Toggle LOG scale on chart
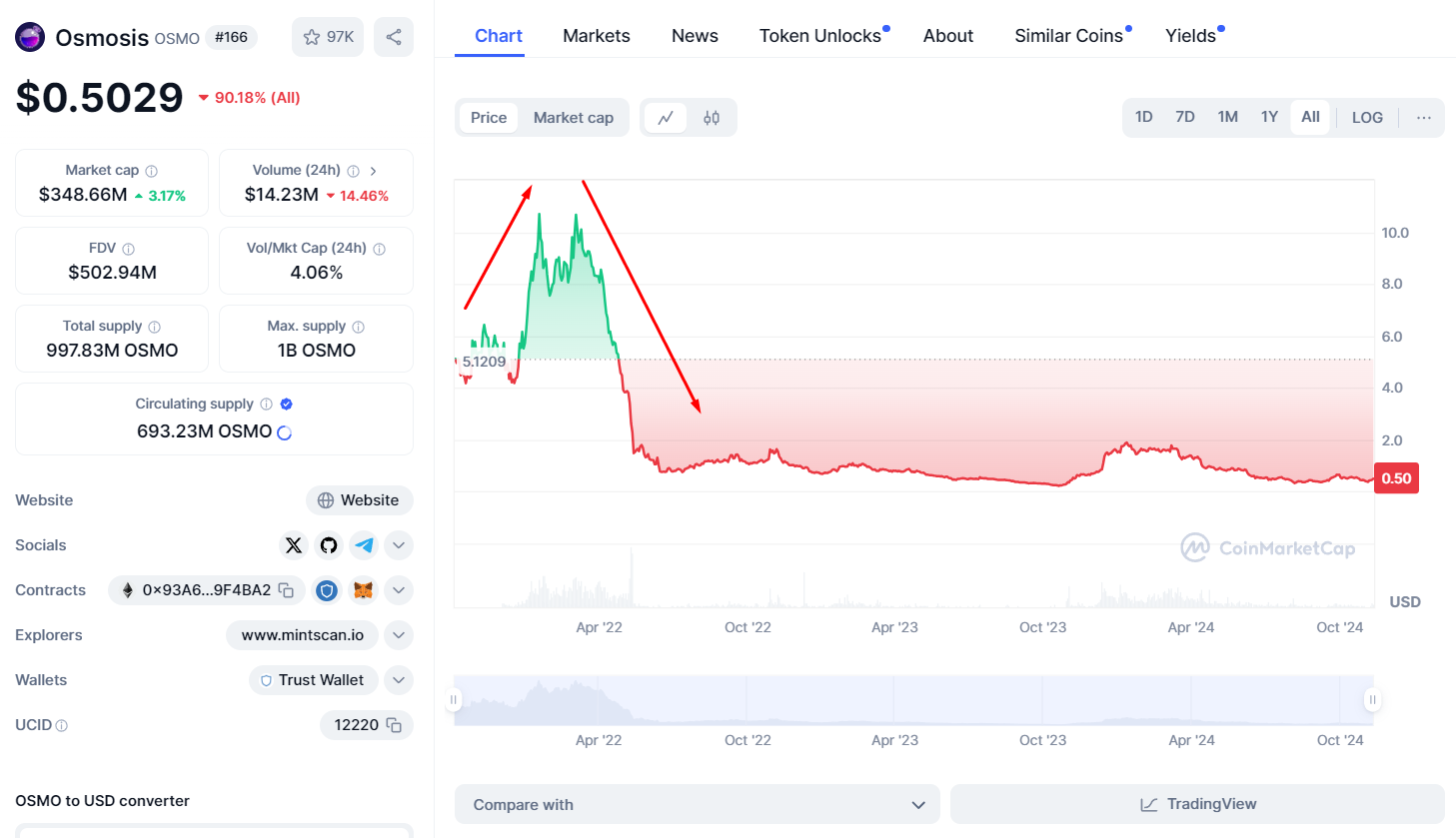This screenshot has width=1456, height=838. click(x=1367, y=118)
